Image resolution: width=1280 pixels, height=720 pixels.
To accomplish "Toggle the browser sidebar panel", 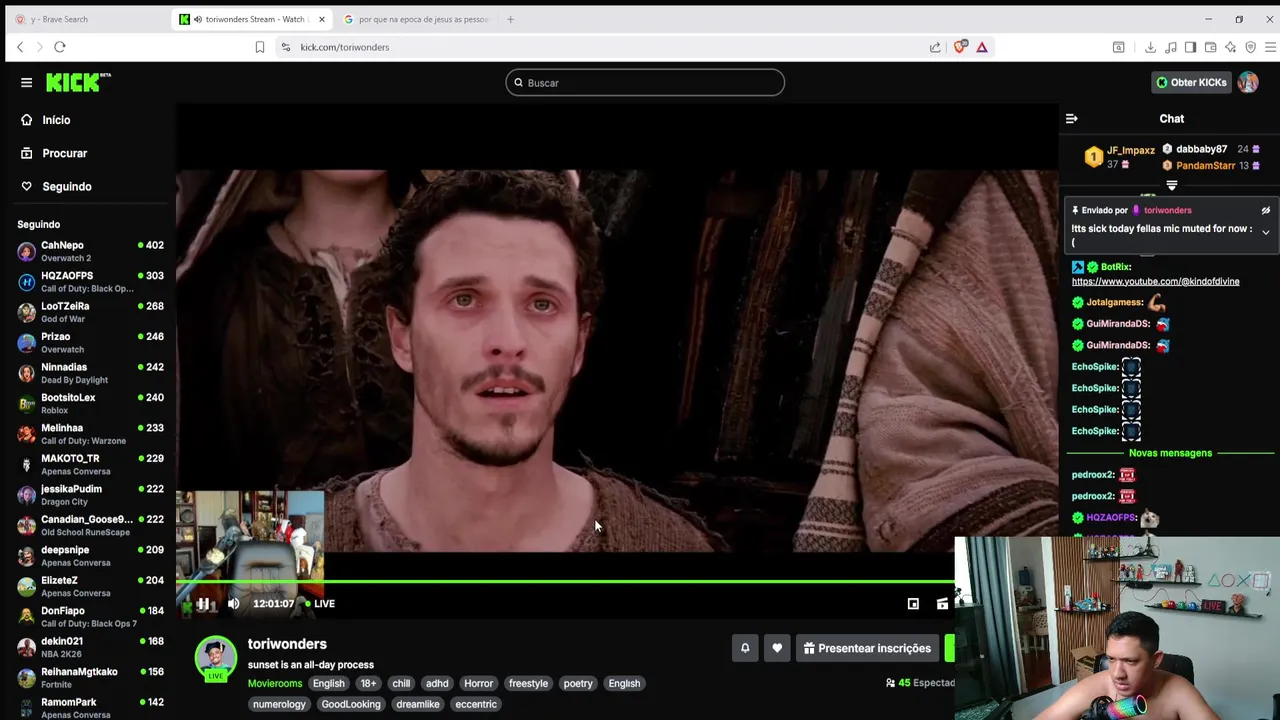I will (1190, 47).
